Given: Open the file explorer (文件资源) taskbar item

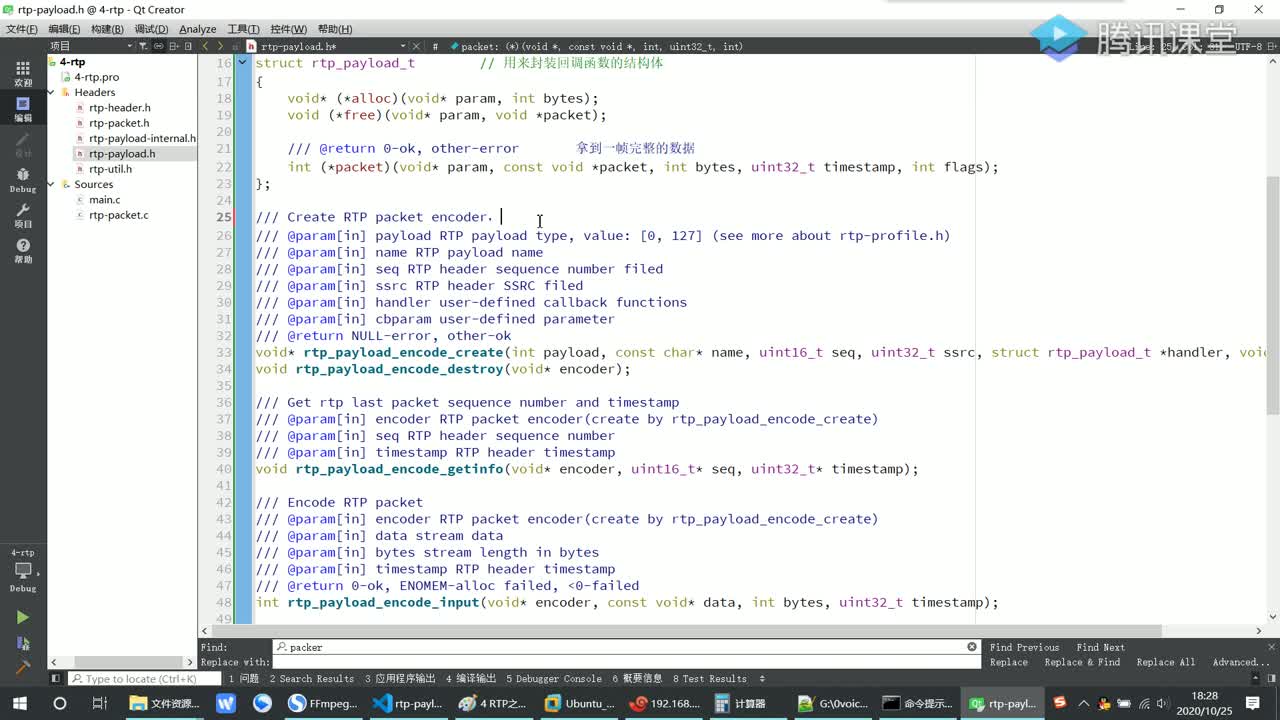Looking at the screenshot, I should tap(165, 703).
